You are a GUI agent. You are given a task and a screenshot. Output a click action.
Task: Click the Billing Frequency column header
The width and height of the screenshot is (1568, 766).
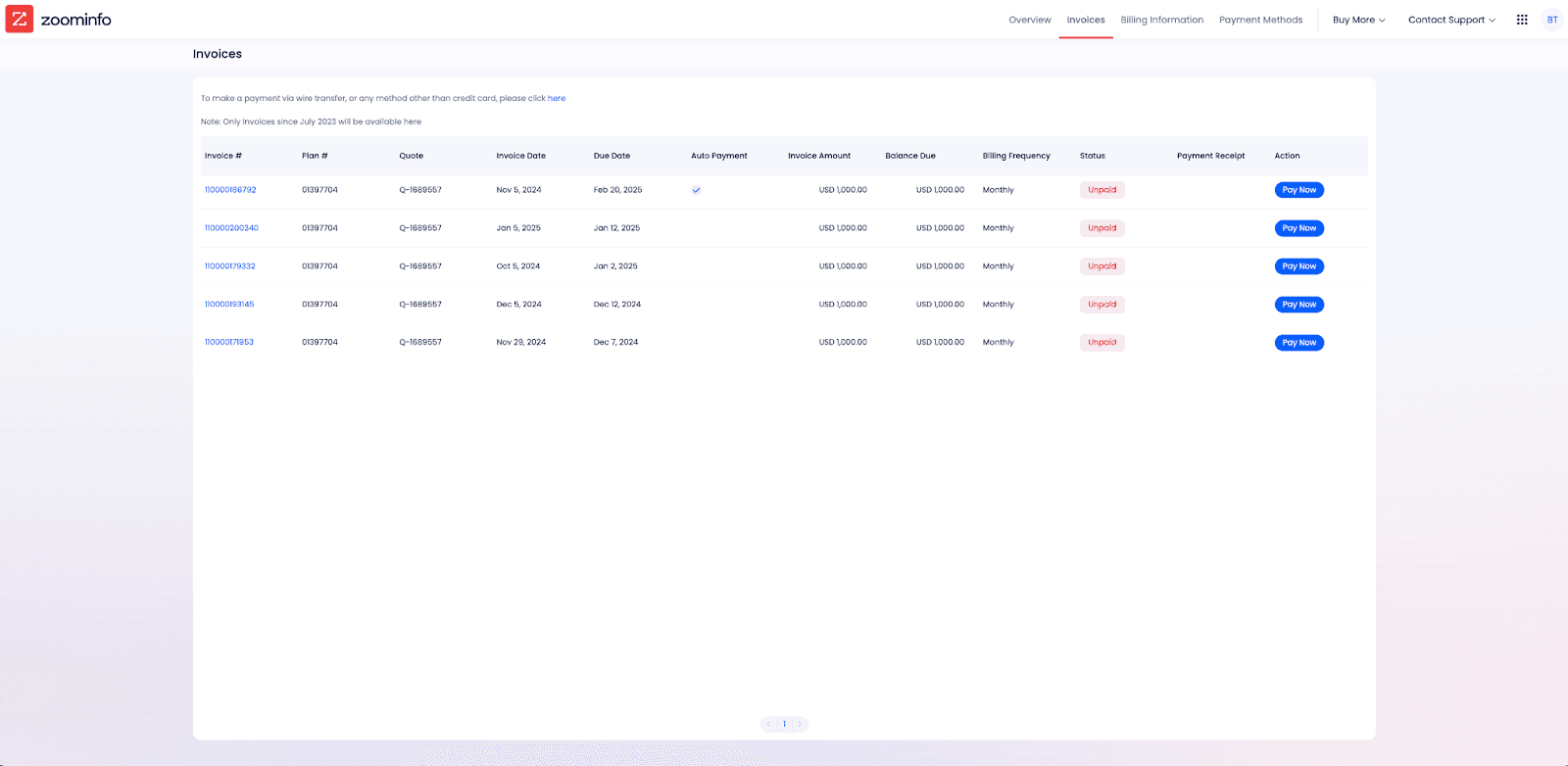[x=1016, y=156]
